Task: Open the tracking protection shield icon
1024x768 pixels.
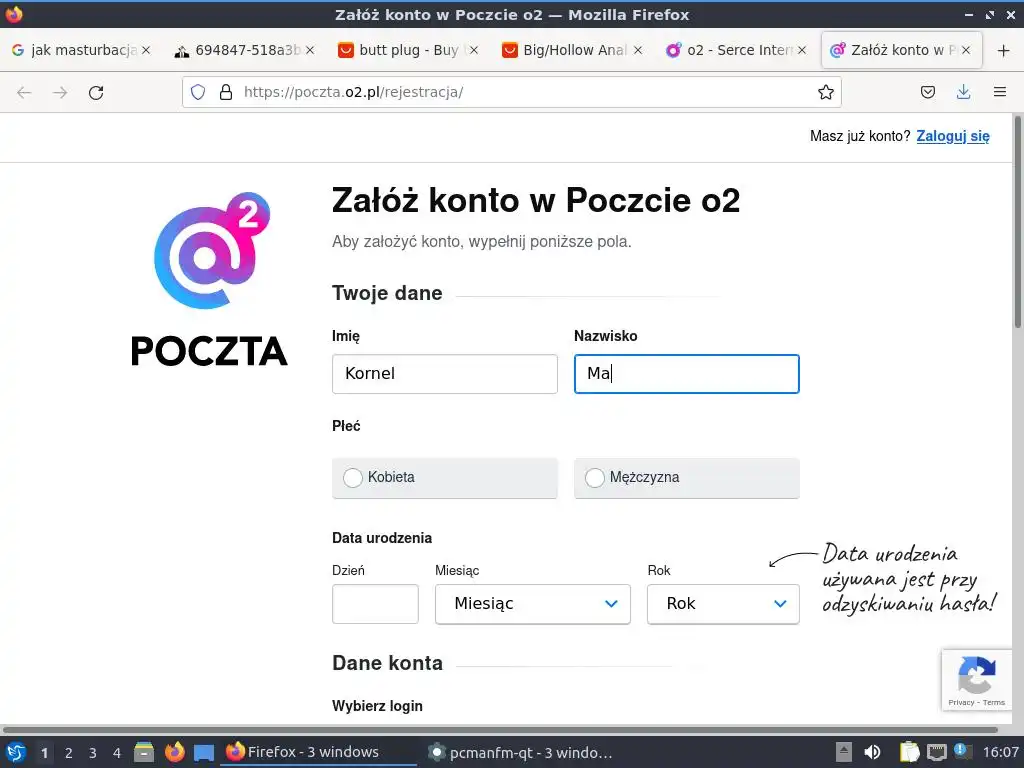Action: click(198, 92)
